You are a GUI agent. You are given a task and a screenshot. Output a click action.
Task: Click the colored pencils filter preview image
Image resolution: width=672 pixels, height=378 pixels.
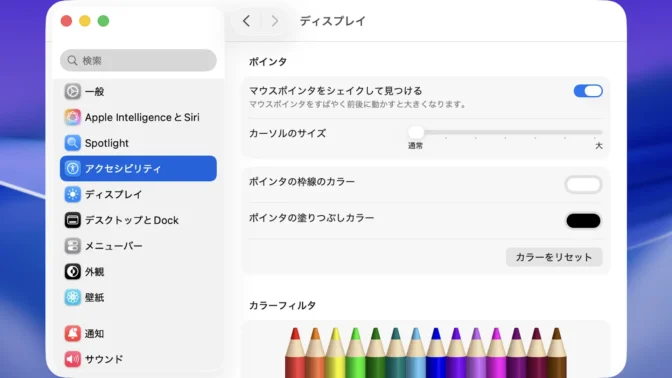pyautogui.click(x=426, y=352)
